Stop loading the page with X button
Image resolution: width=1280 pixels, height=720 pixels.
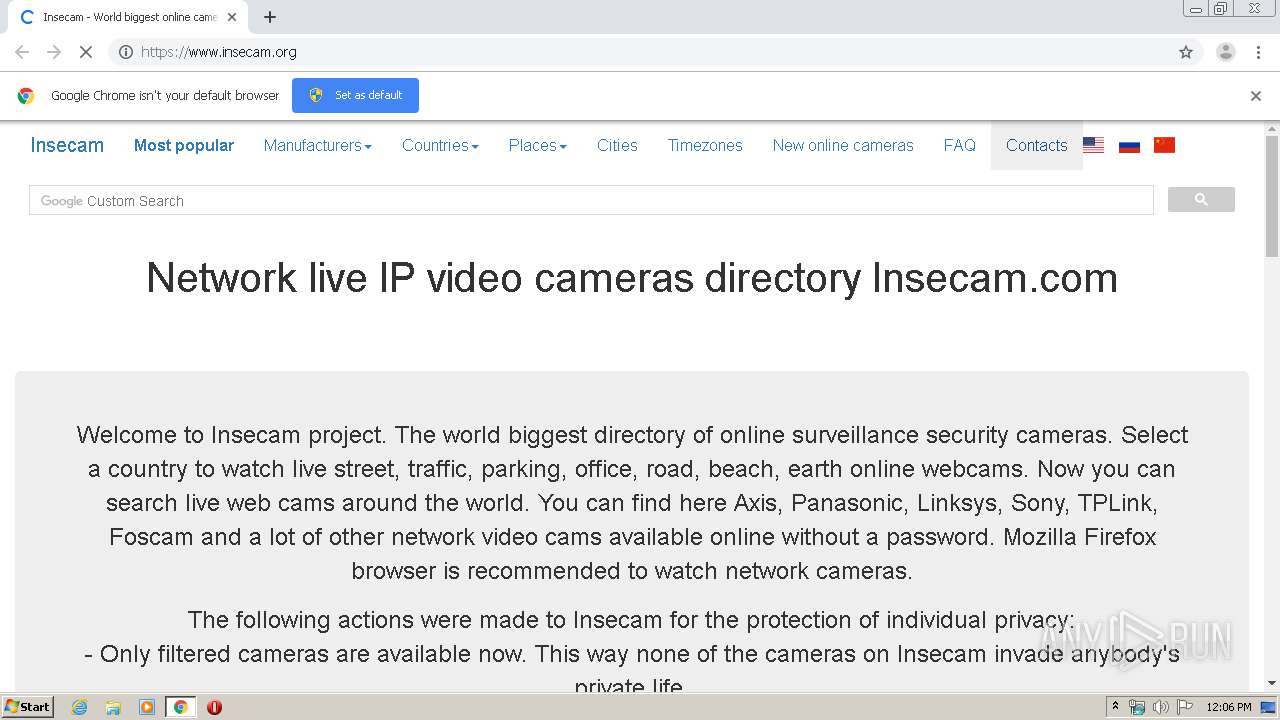[86, 52]
